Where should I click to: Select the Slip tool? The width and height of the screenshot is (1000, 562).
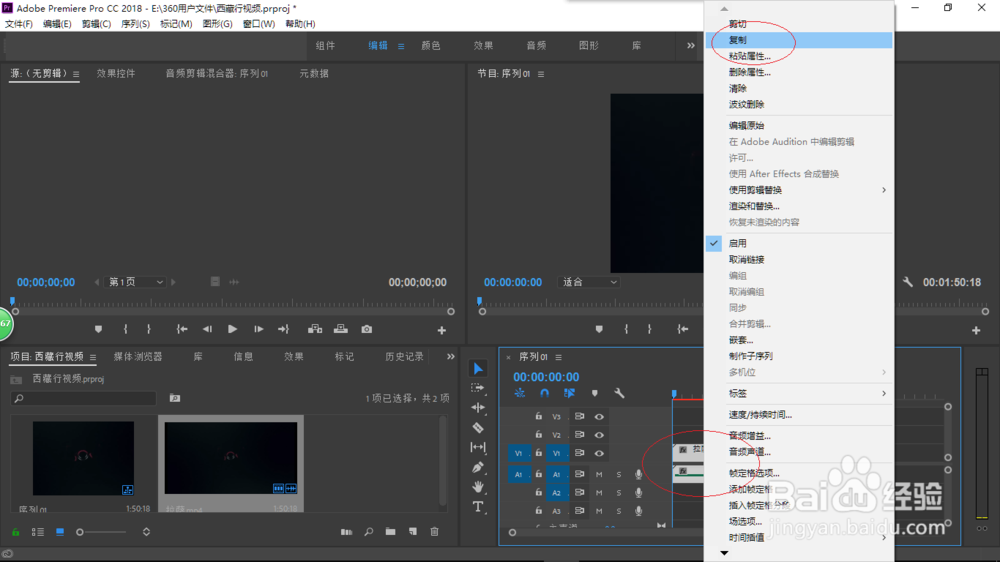[478, 447]
